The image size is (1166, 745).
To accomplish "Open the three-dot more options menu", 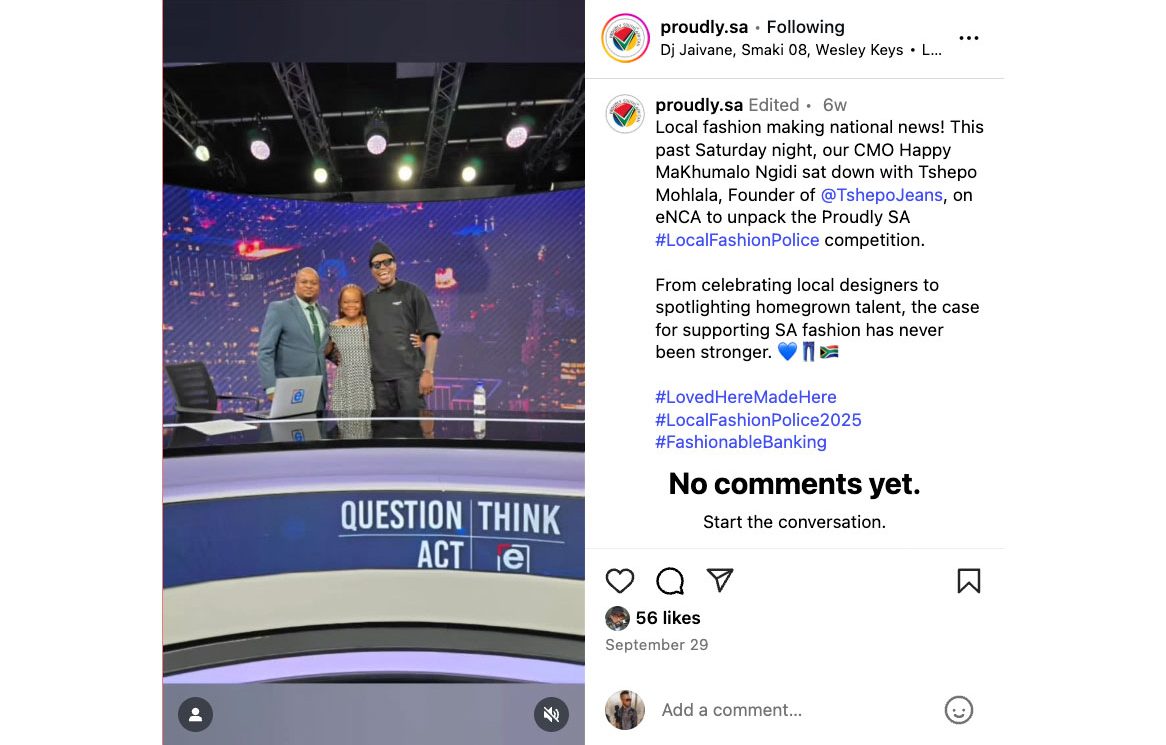I will tap(968, 38).
